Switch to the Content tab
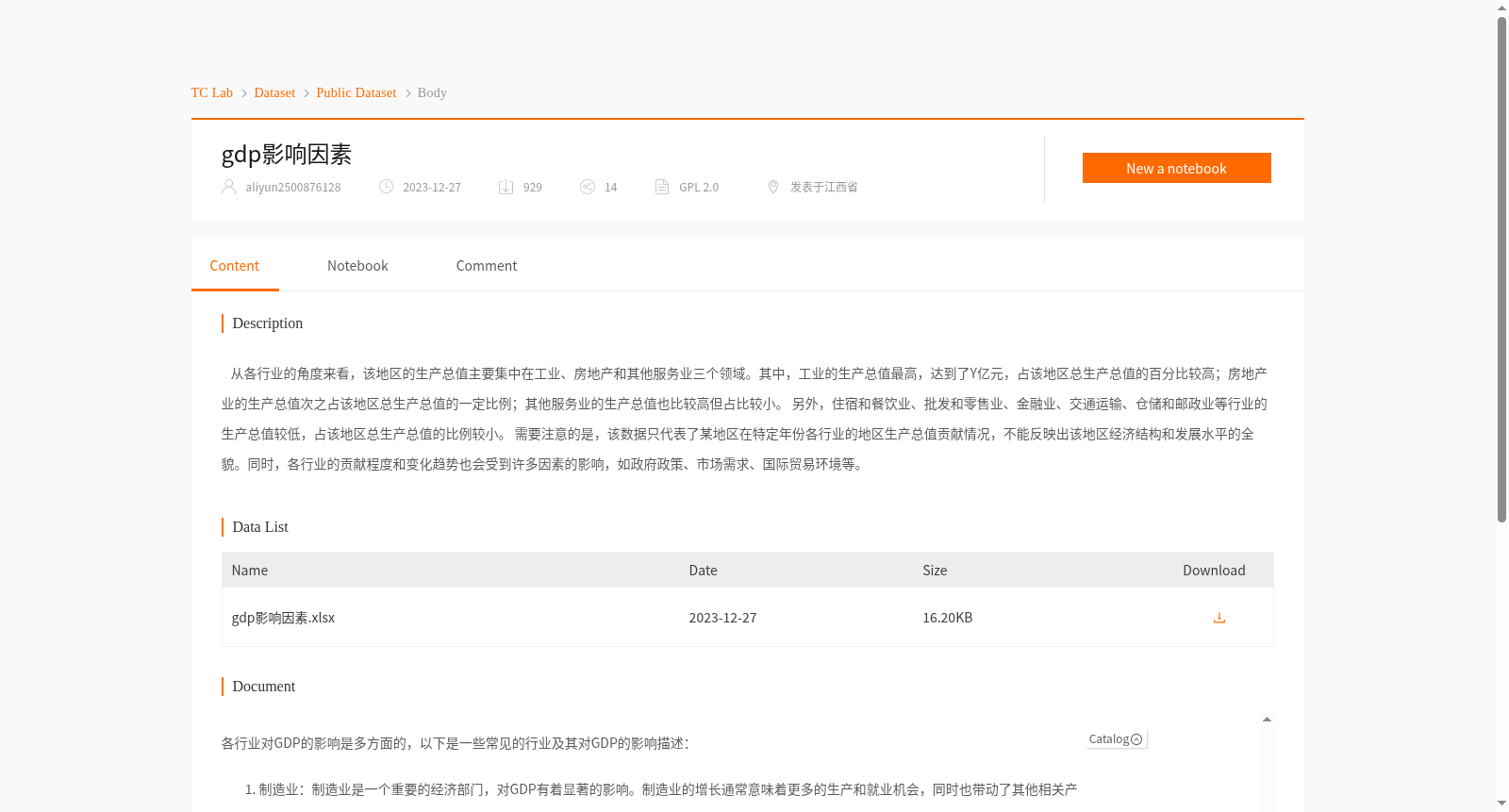1509x812 pixels. (x=235, y=266)
